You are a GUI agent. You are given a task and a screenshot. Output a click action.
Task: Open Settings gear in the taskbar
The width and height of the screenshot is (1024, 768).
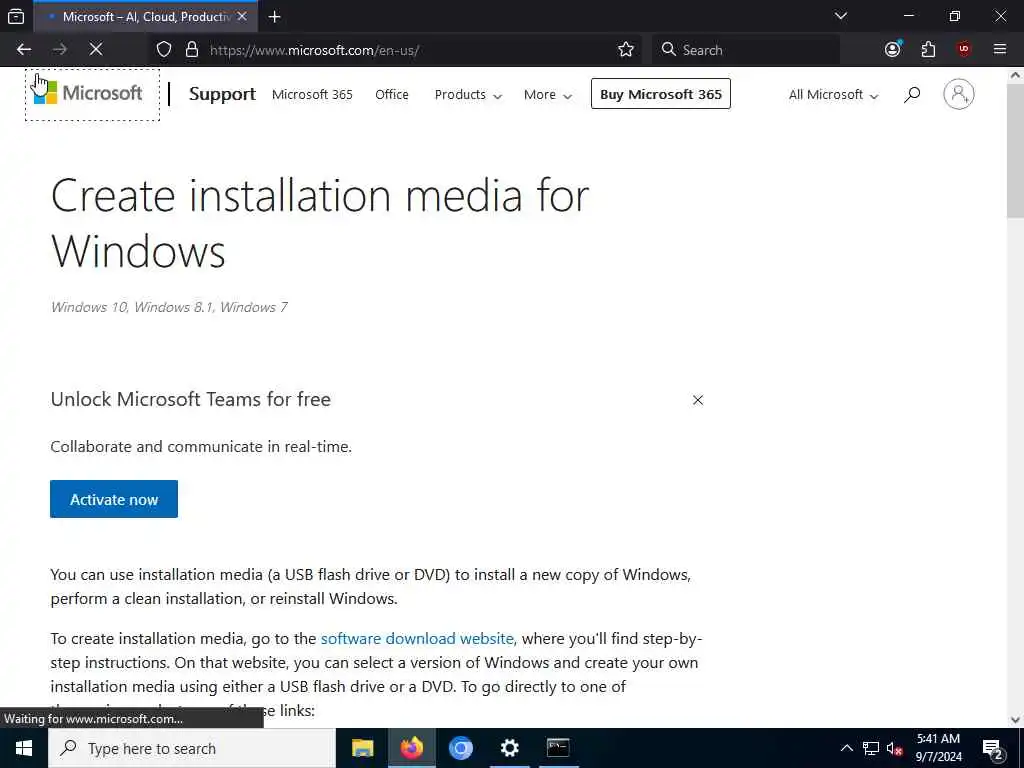509,748
